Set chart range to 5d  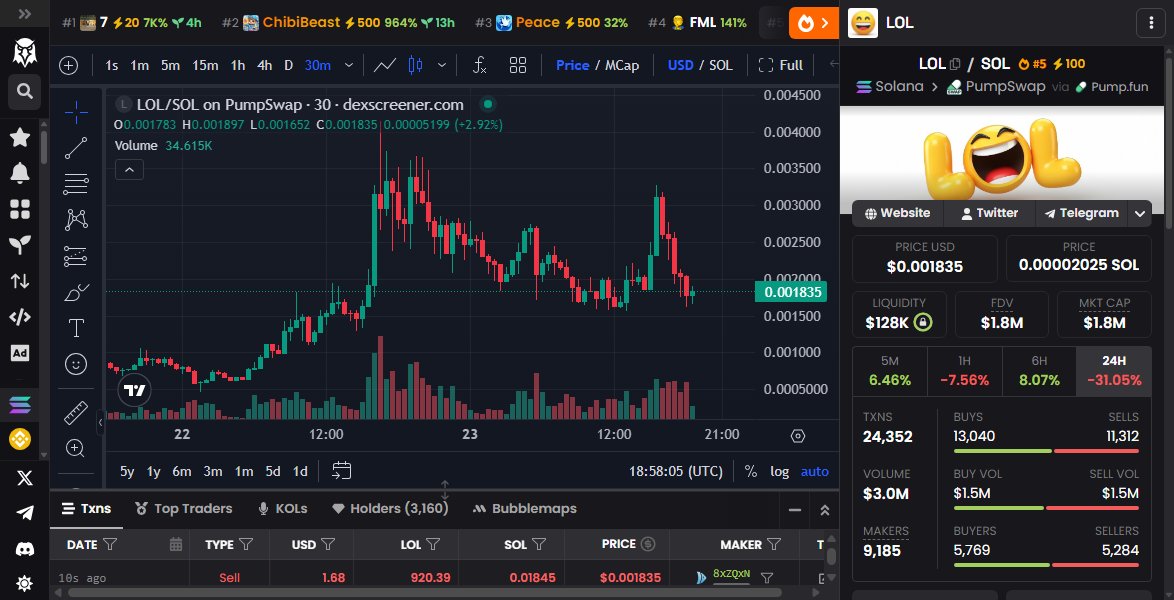point(273,471)
